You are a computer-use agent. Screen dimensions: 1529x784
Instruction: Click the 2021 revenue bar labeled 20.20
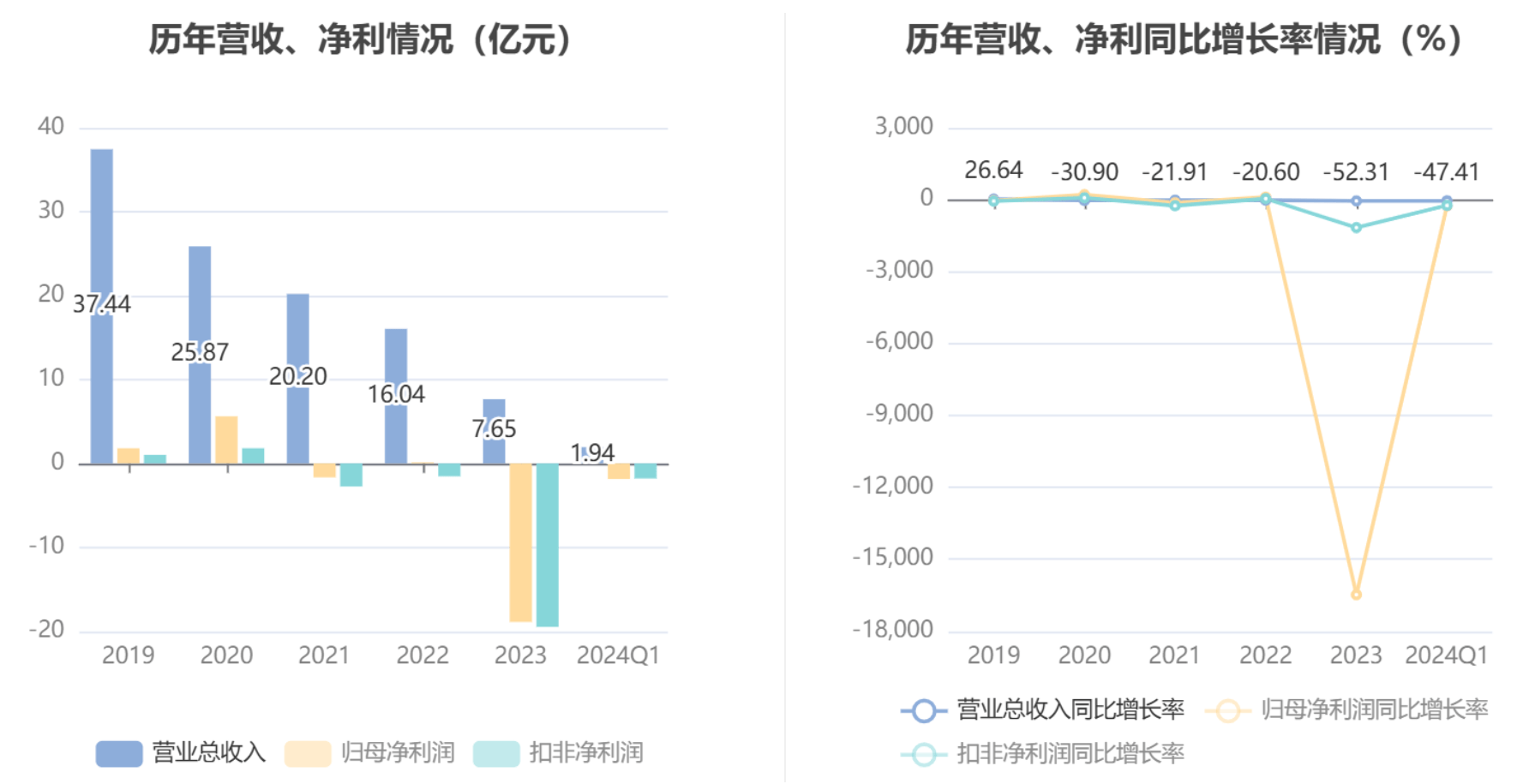(297, 379)
